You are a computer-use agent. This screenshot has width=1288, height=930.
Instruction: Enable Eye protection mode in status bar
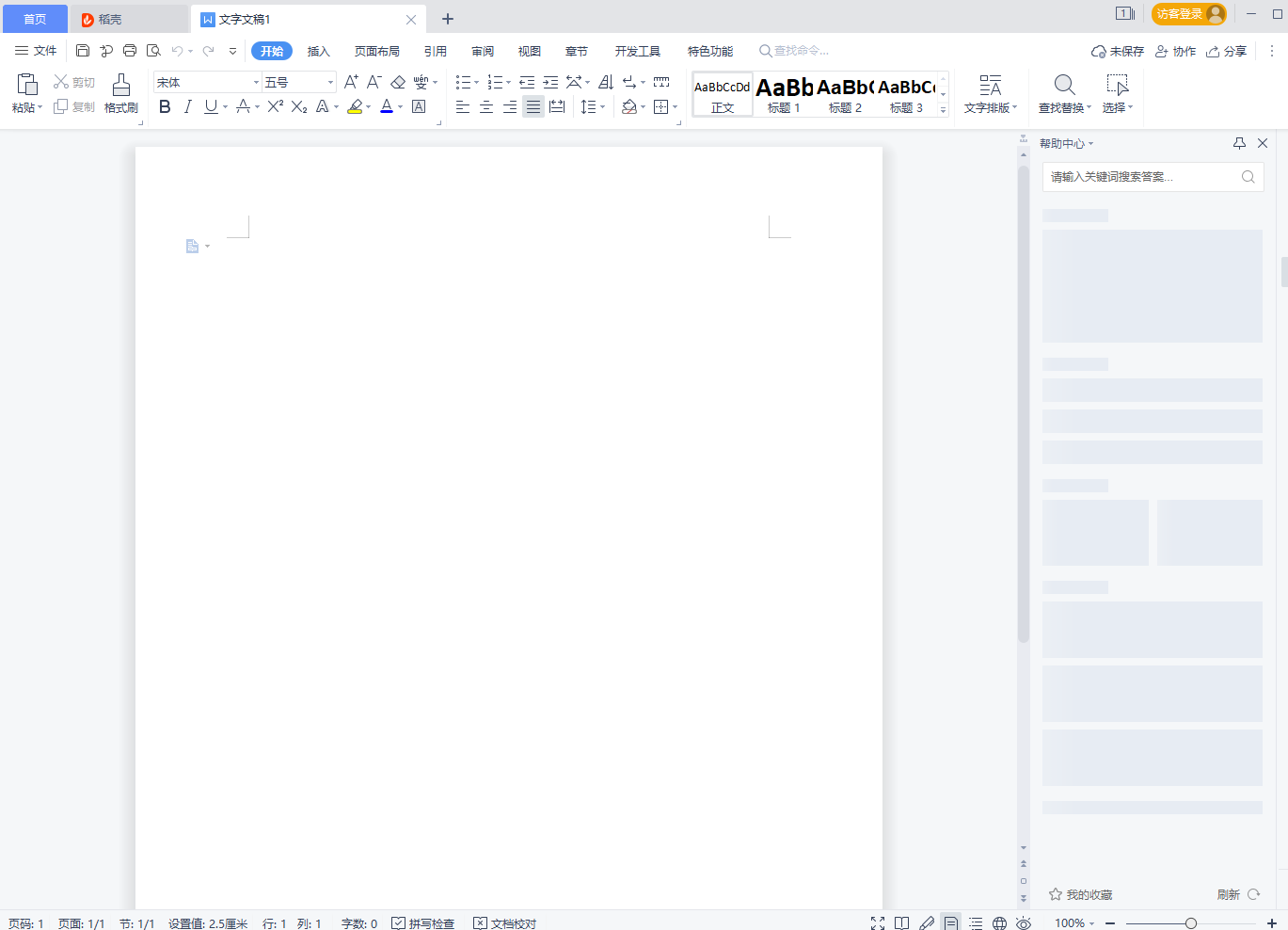(x=1024, y=923)
